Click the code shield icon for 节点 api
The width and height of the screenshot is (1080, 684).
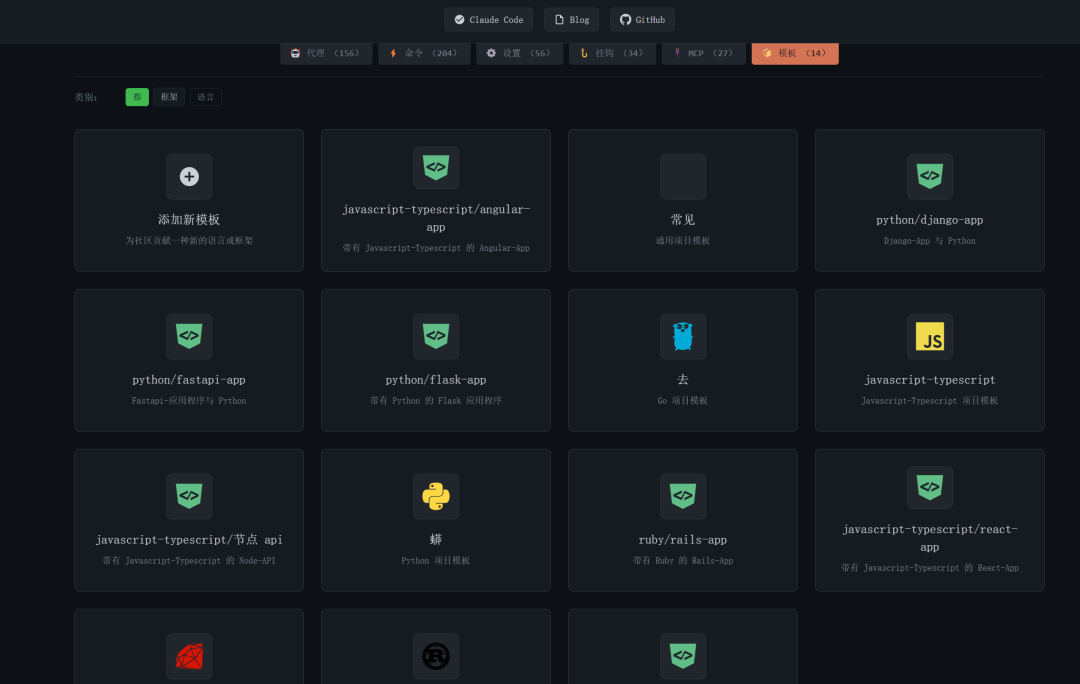point(189,496)
